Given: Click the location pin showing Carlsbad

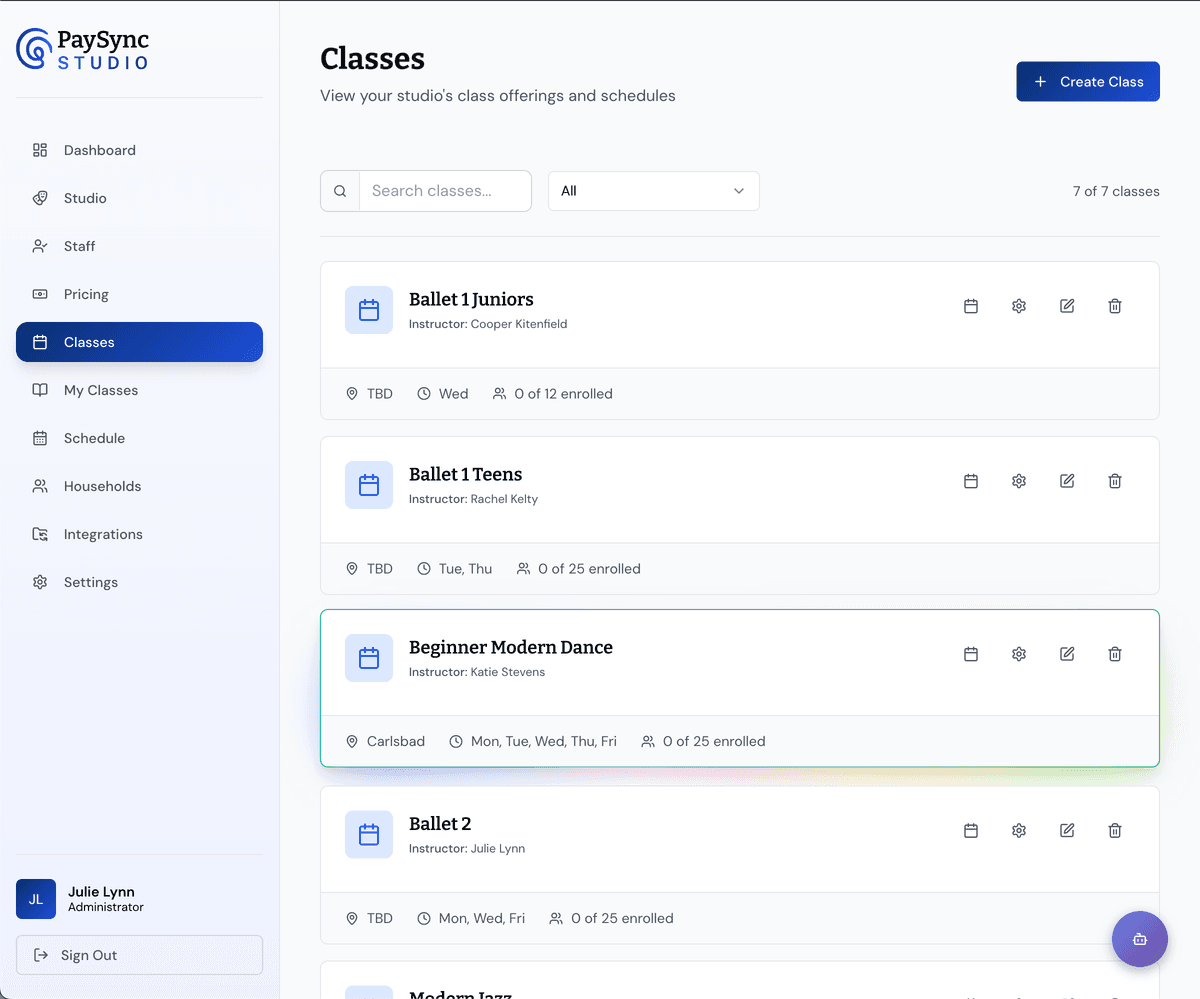Looking at the screenshot, I should click(x=352, y=741).
